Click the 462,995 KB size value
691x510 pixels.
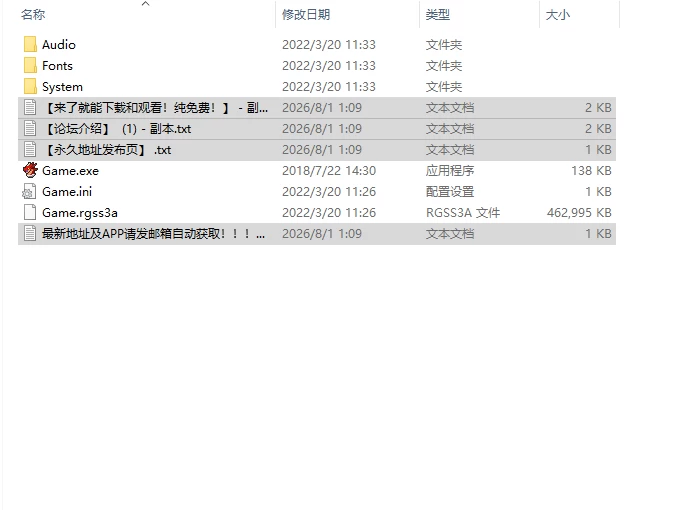tap(579, 213)
